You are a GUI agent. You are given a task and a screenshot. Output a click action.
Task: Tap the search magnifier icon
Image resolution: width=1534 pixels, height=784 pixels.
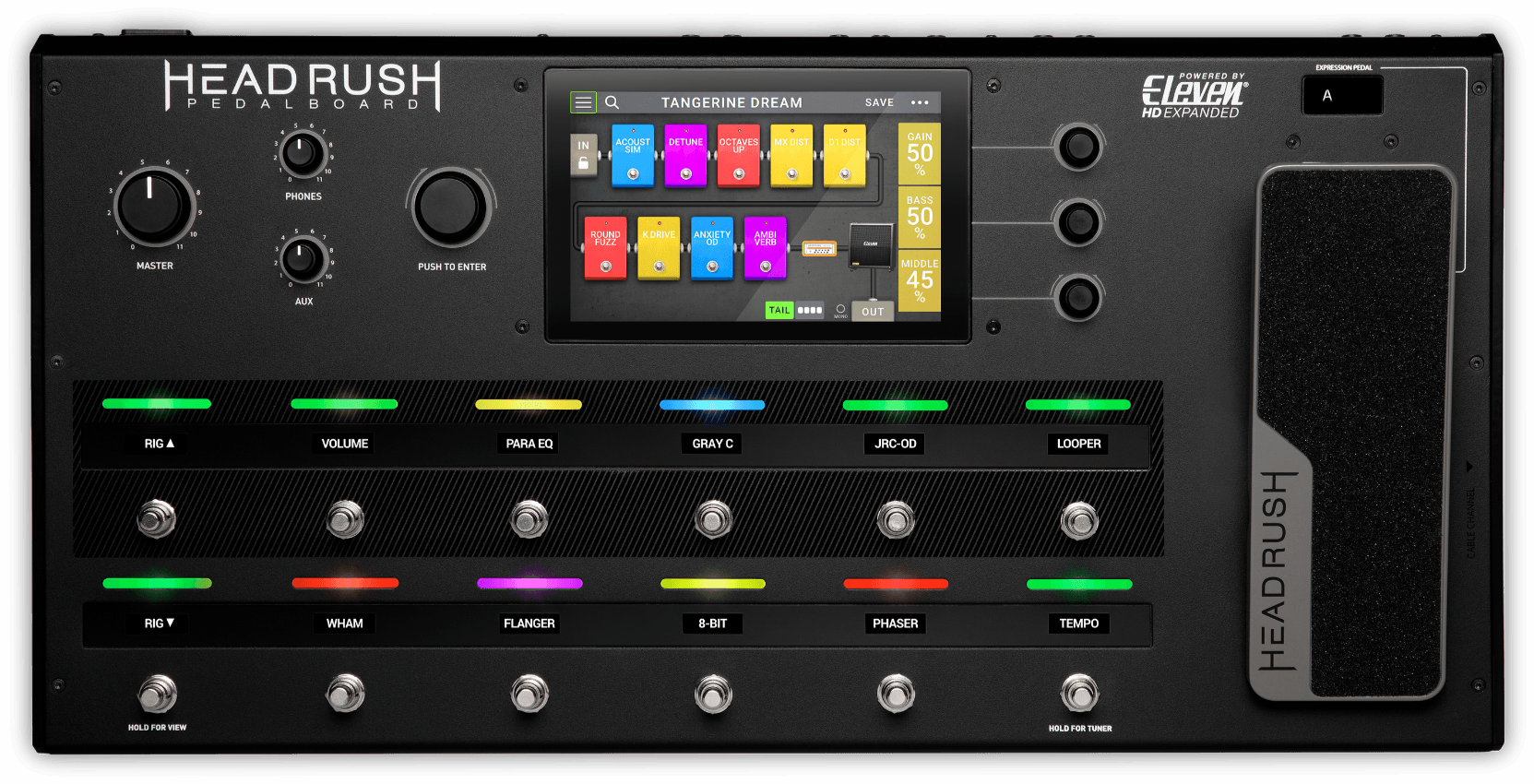click(x=612, y=102)
